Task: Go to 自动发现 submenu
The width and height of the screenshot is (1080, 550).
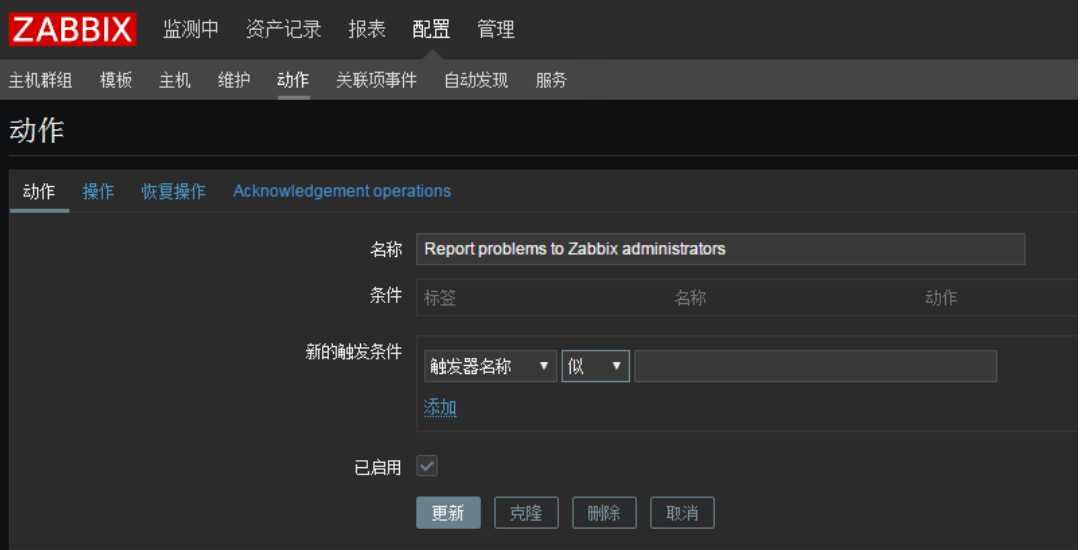Action: click(476, 80)
